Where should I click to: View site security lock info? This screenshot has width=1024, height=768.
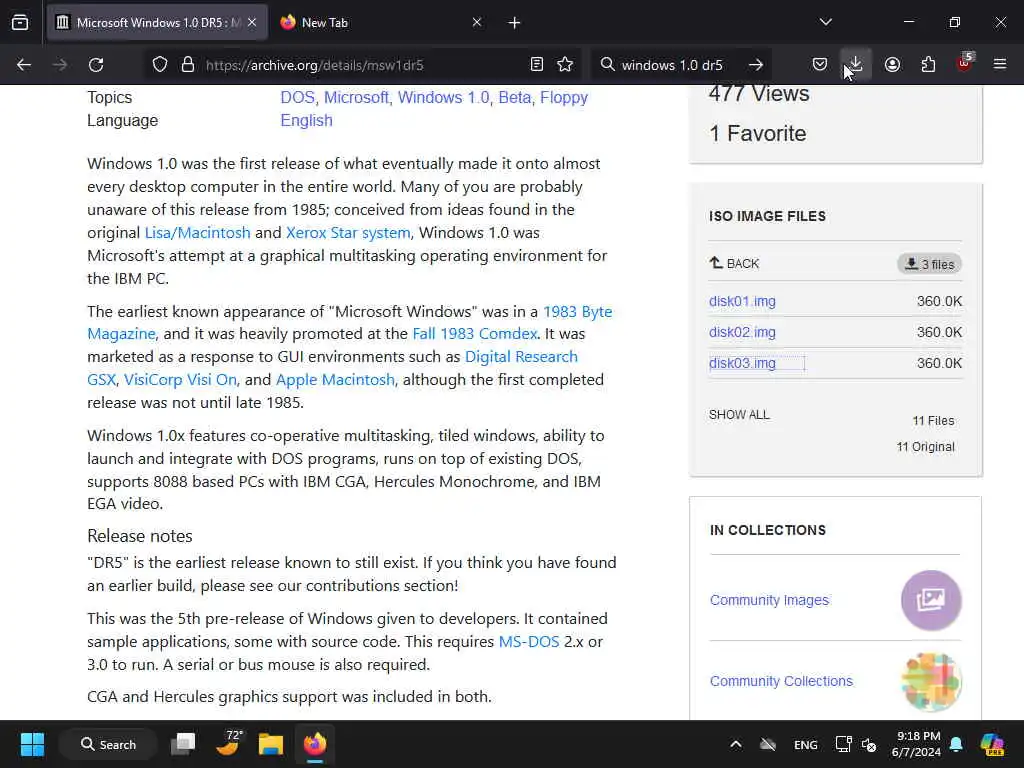point(188,65)
